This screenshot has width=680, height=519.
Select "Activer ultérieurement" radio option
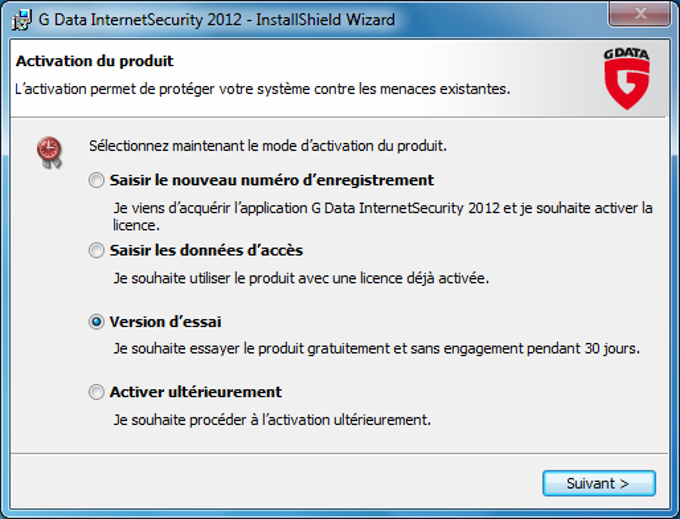(x=96, y=392)
